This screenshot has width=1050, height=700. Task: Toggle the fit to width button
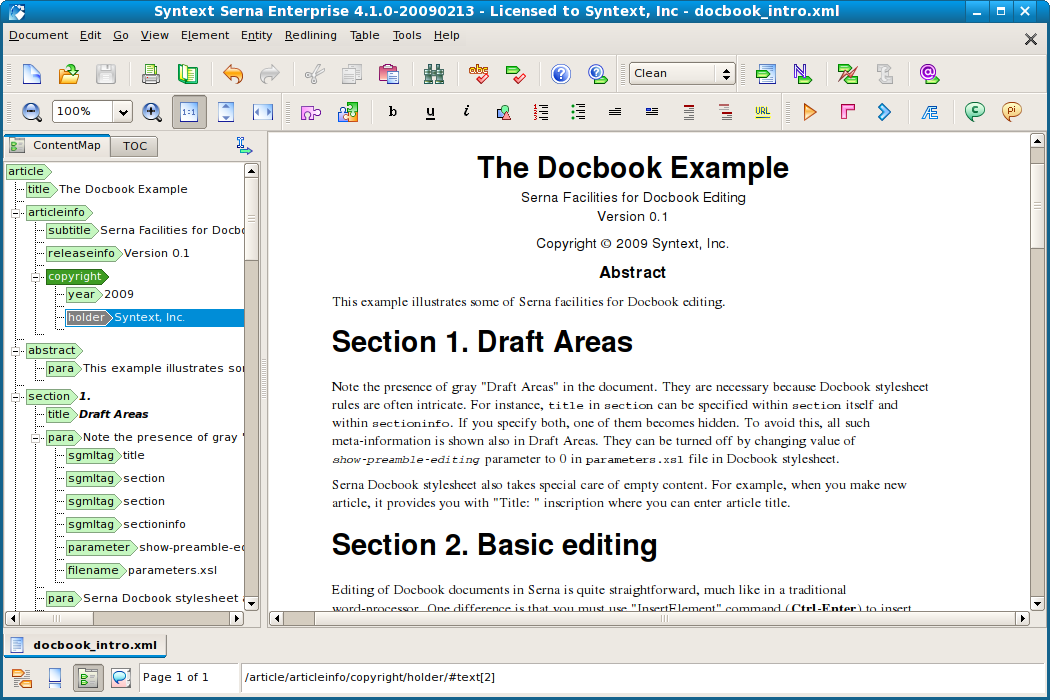262,112
